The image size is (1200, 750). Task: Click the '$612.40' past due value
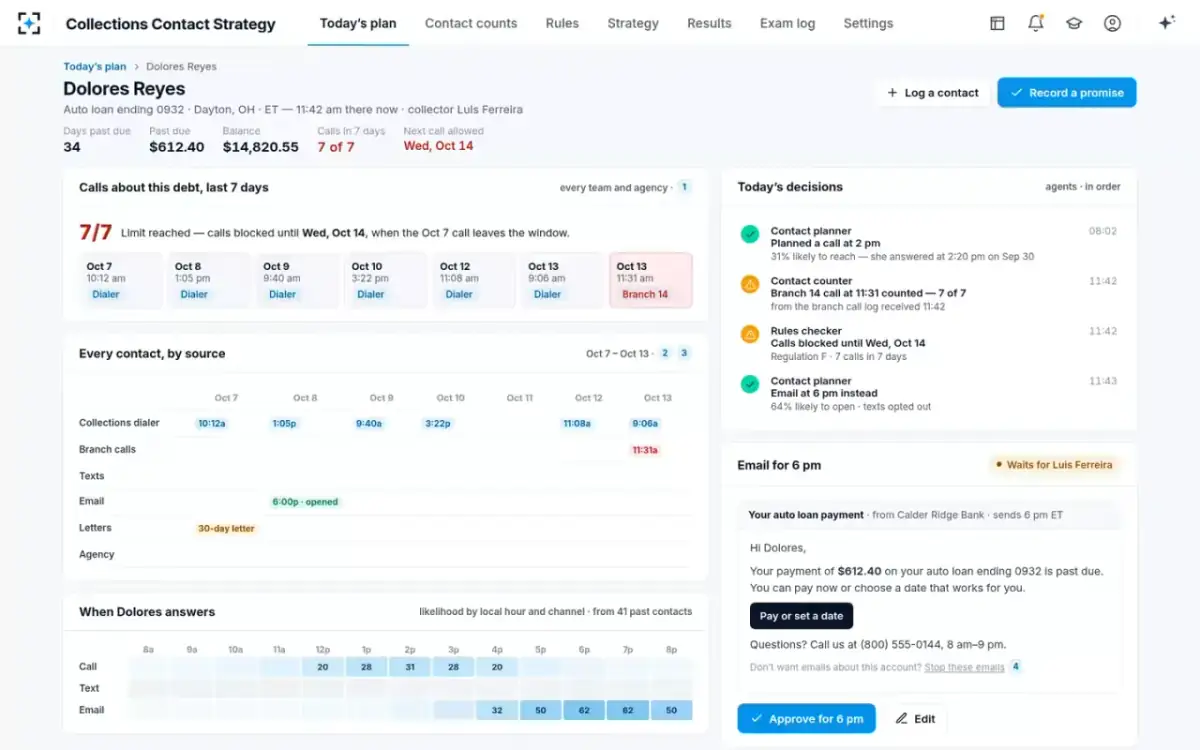pos(177,147)
